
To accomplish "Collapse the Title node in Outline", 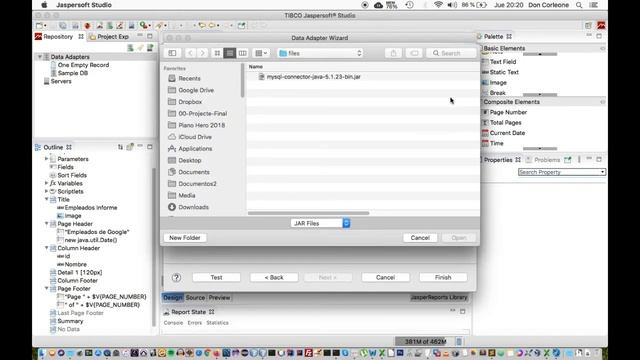I will [47, 200].
